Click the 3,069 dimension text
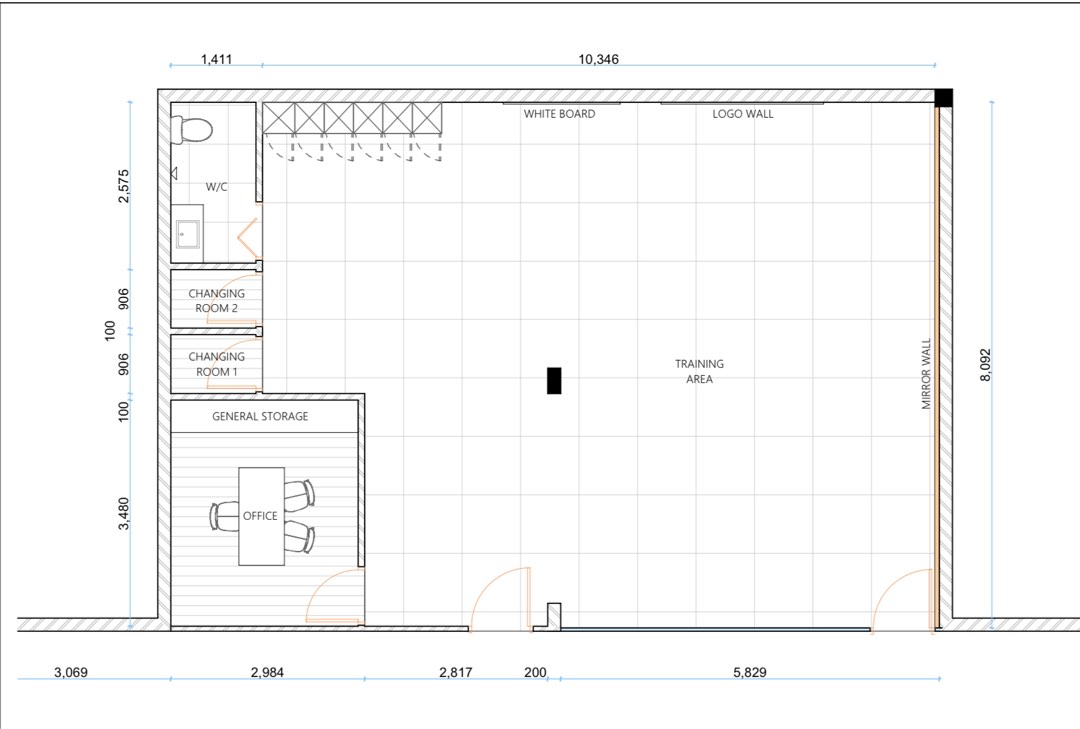The image size is (1080, 729). (x=71, y=672)
